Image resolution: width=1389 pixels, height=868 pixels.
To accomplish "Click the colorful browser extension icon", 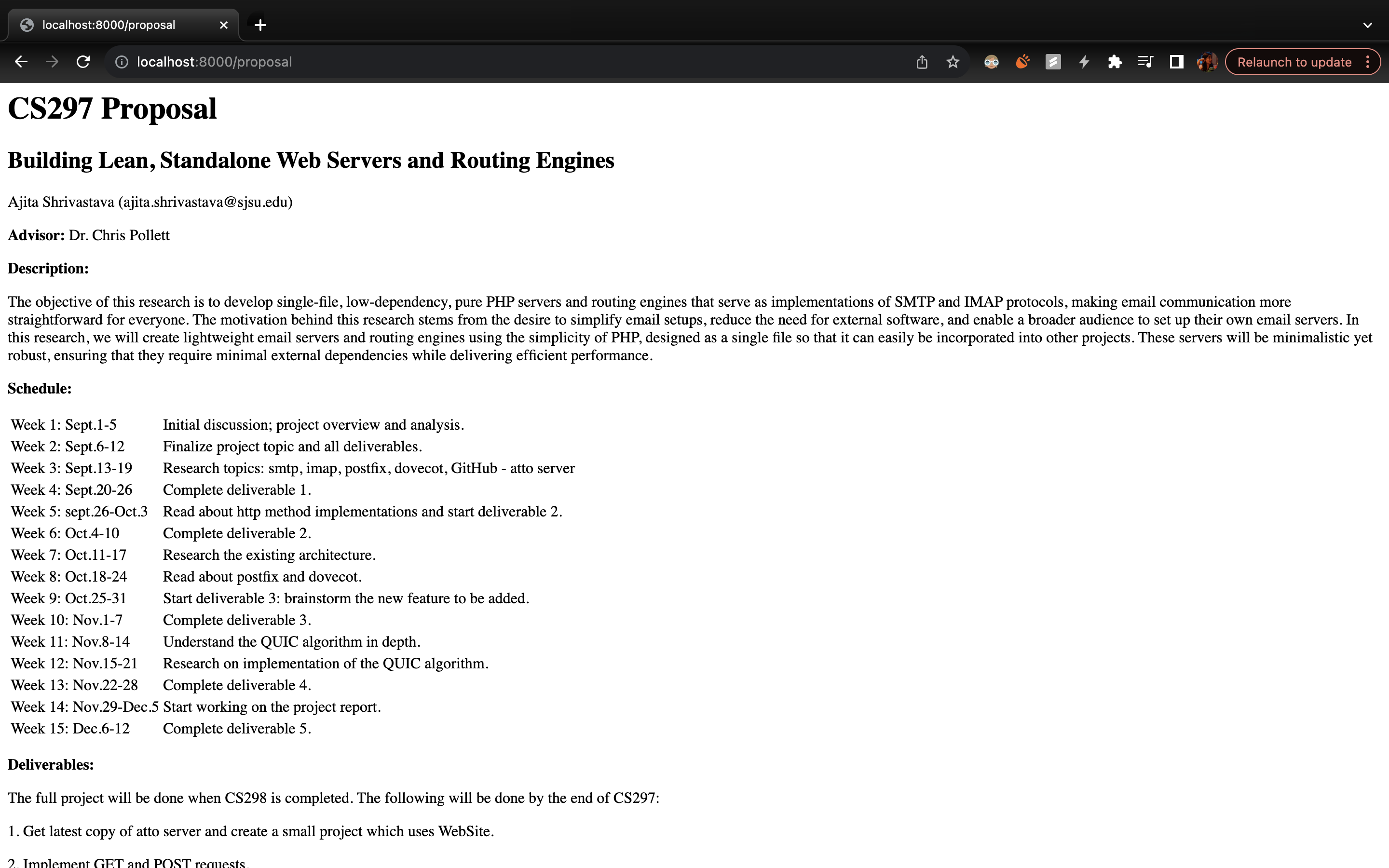I will point(1022,62).
